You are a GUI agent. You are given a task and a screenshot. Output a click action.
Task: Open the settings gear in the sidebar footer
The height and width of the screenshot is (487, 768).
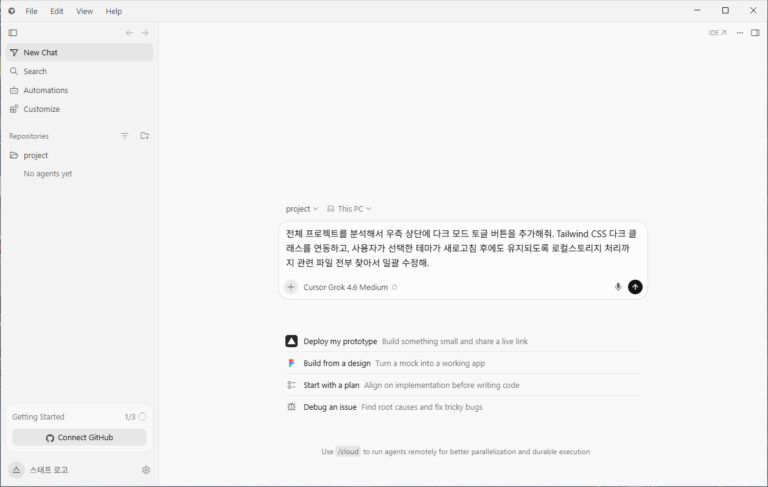(145, 470)
